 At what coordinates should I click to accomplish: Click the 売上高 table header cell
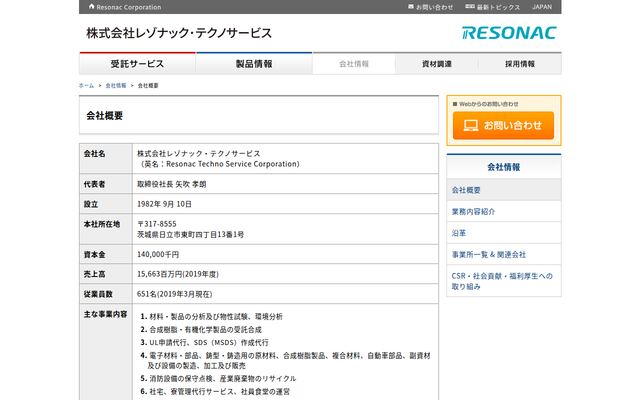pyautogui.click(x=106, y=274)
